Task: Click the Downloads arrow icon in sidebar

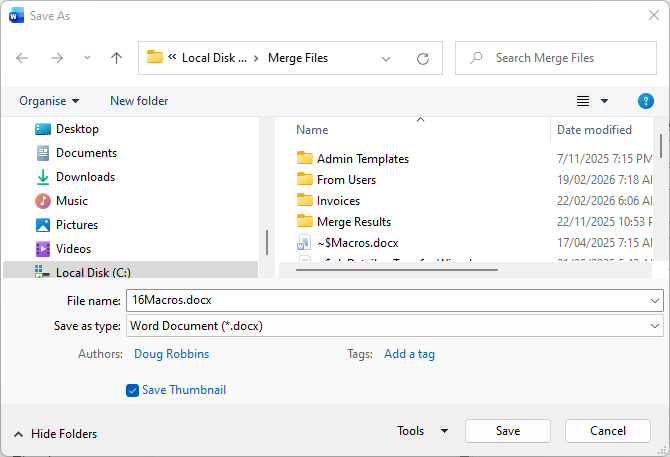Action: (x=43, y=177)
